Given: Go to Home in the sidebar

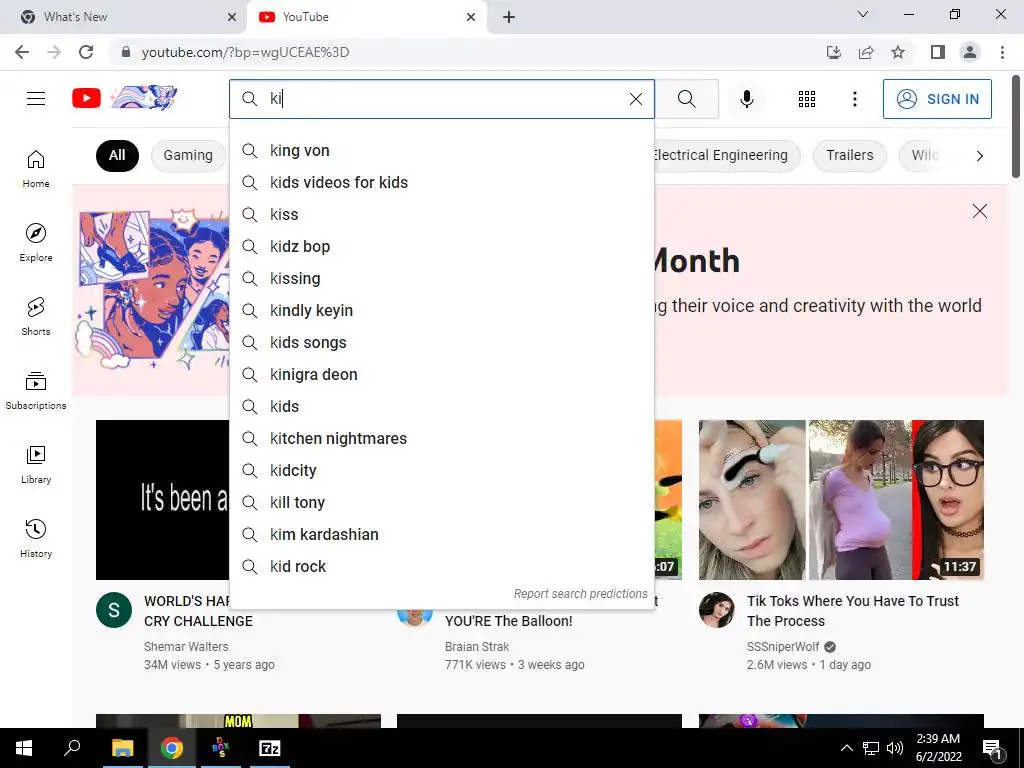Looking at the screenshot, I should tap(36, 168).
